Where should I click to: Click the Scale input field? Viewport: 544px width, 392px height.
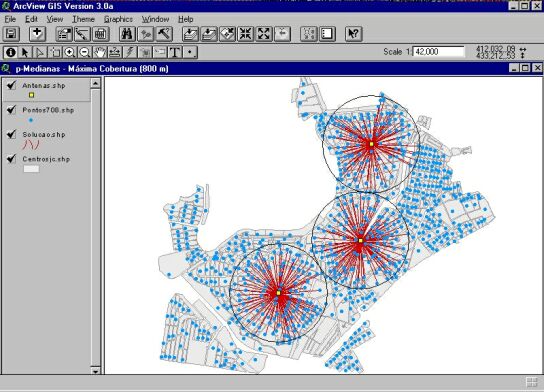[439, 52]
